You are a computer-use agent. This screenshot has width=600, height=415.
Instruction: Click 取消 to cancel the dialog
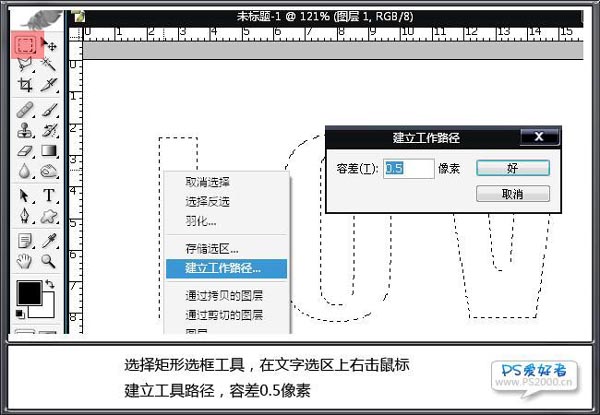click(512, 193)
